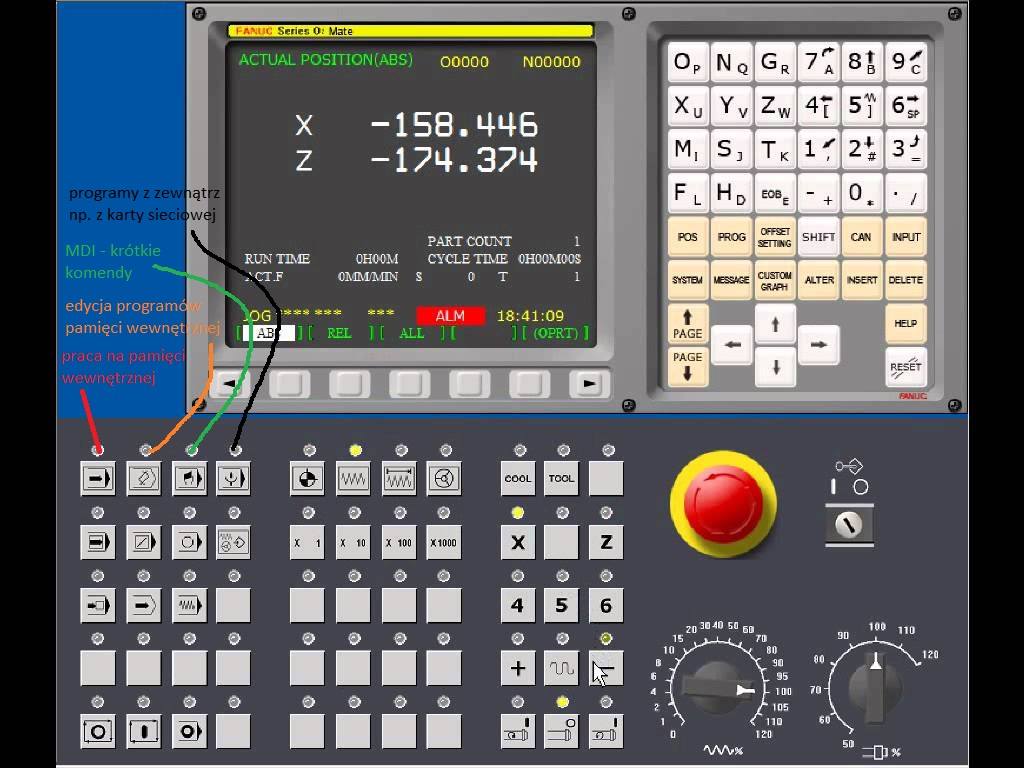Click the minus direction jog button under the cursor
Screen dimensions: 1024x768
[x=606, y=668]
